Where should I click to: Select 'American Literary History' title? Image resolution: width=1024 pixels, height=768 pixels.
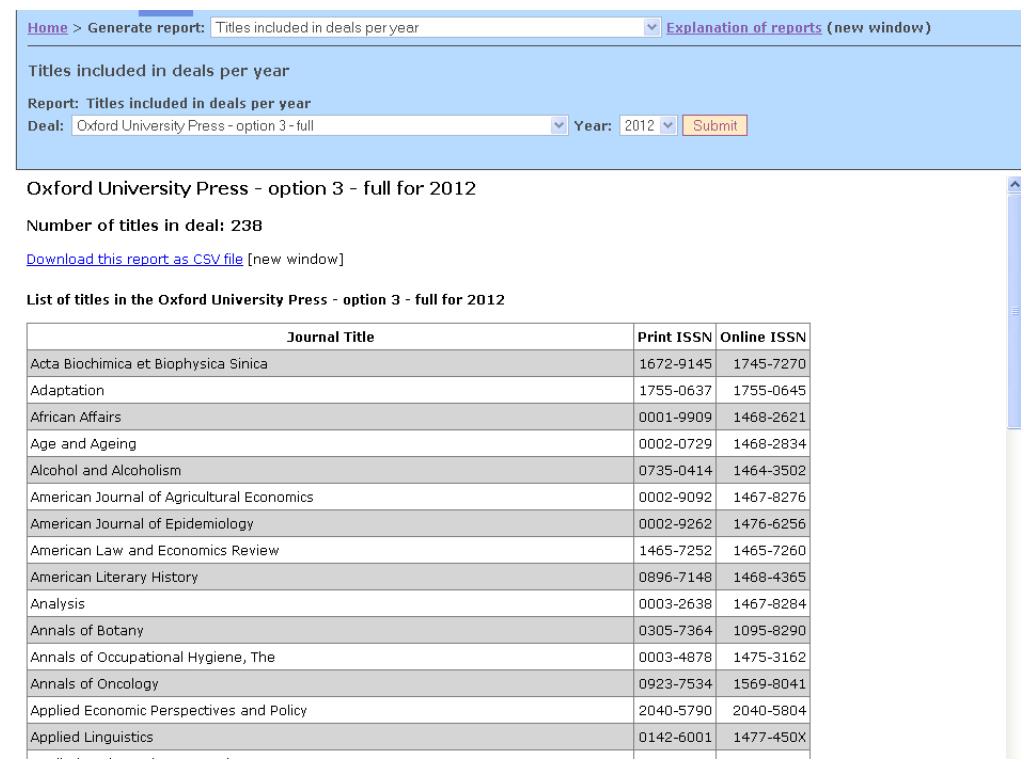(x=114, y=577)
